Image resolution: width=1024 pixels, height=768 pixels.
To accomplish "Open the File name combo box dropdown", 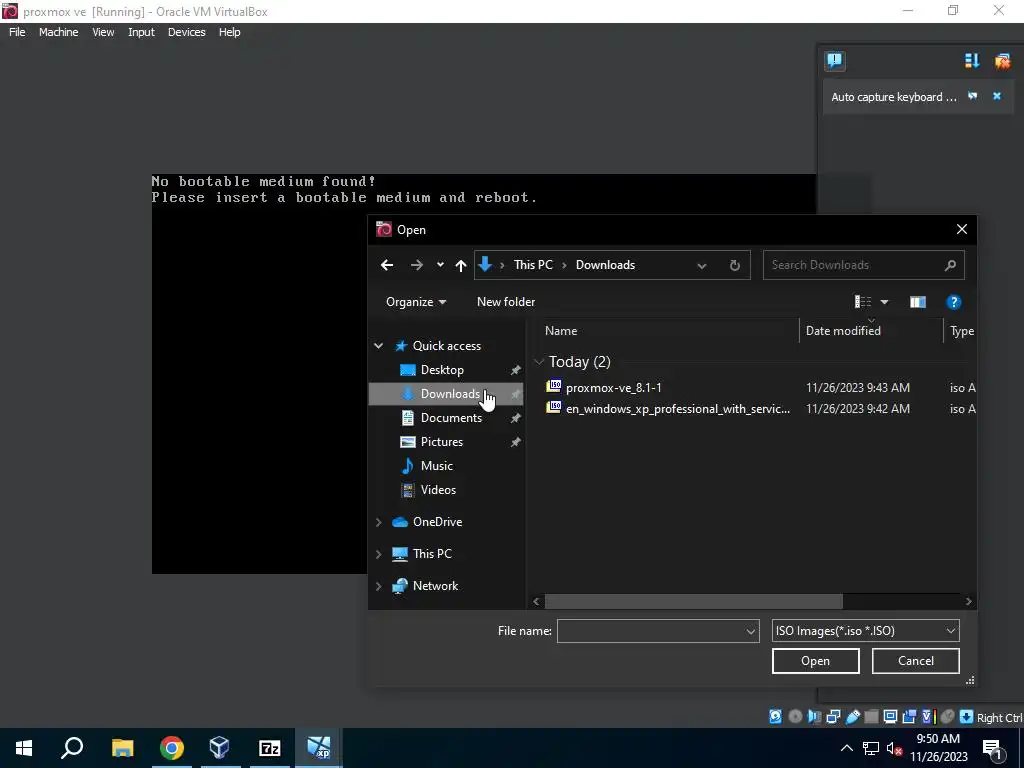I will pos(750,631).
